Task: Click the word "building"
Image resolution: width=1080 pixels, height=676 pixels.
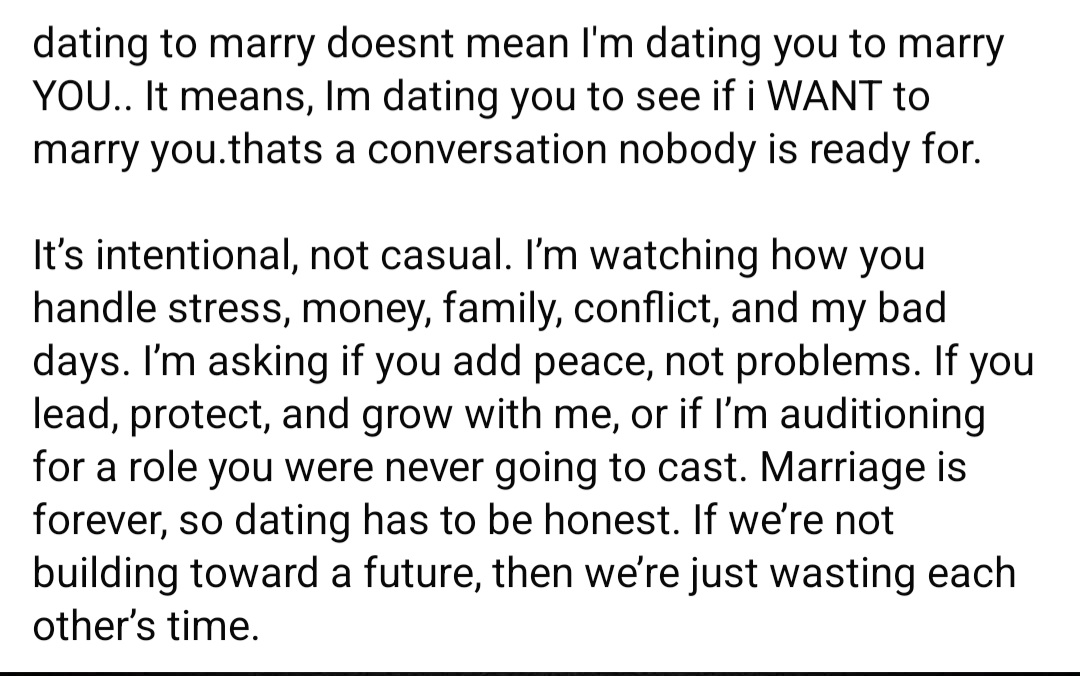Action: [105, 574]
